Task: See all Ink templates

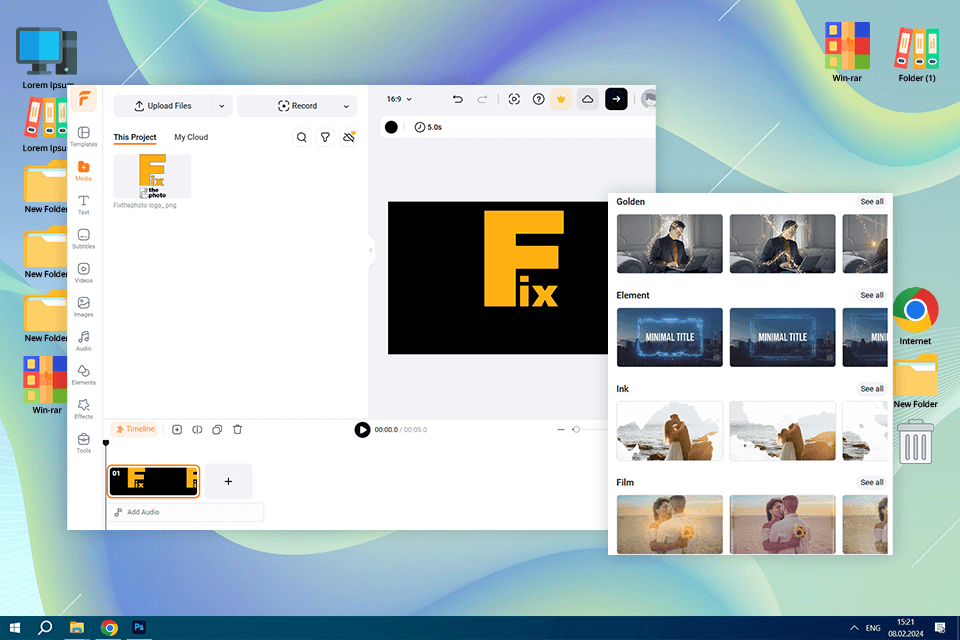Action: pyautogui.click(x=871, y=389)
